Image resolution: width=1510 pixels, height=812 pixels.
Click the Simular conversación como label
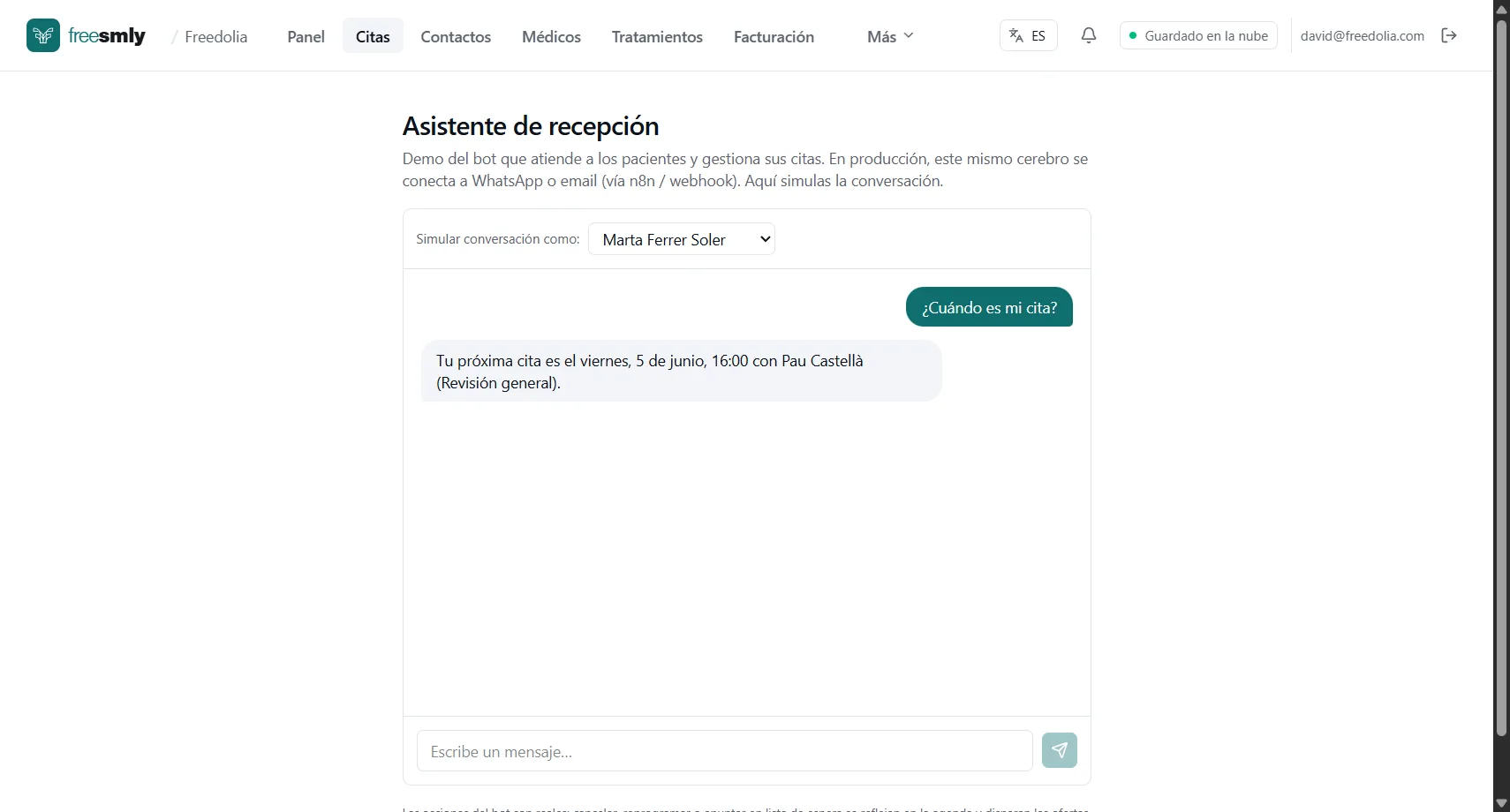coord(498,239)
